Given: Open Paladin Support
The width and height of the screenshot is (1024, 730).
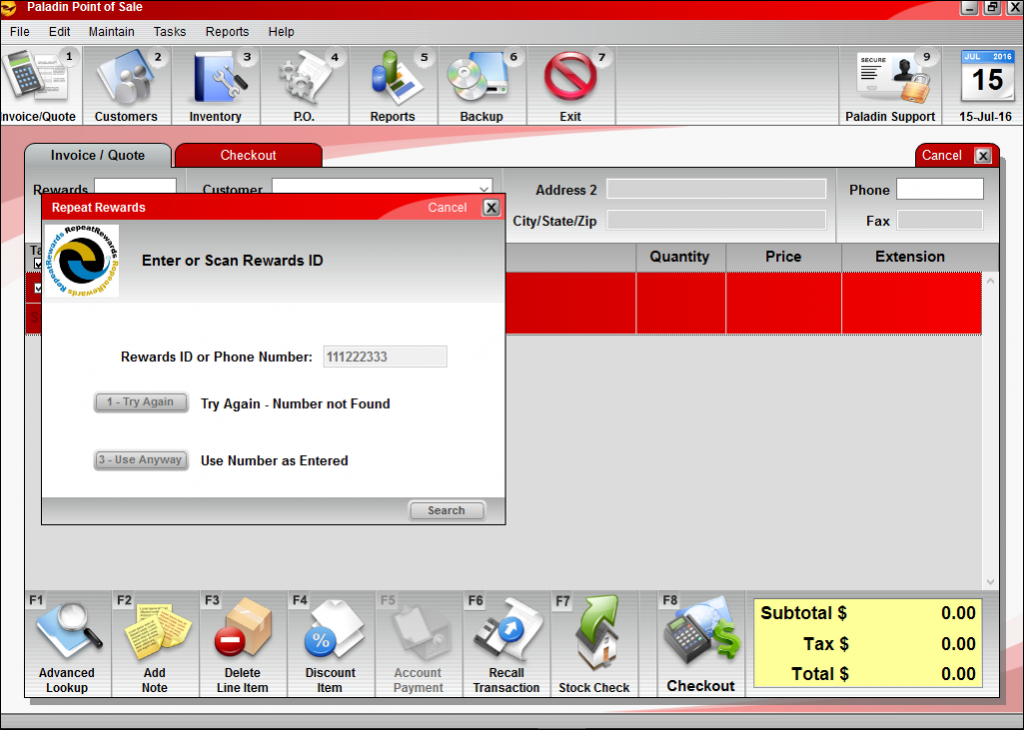Looking at the screenshot, I should (x=890, y=85).
